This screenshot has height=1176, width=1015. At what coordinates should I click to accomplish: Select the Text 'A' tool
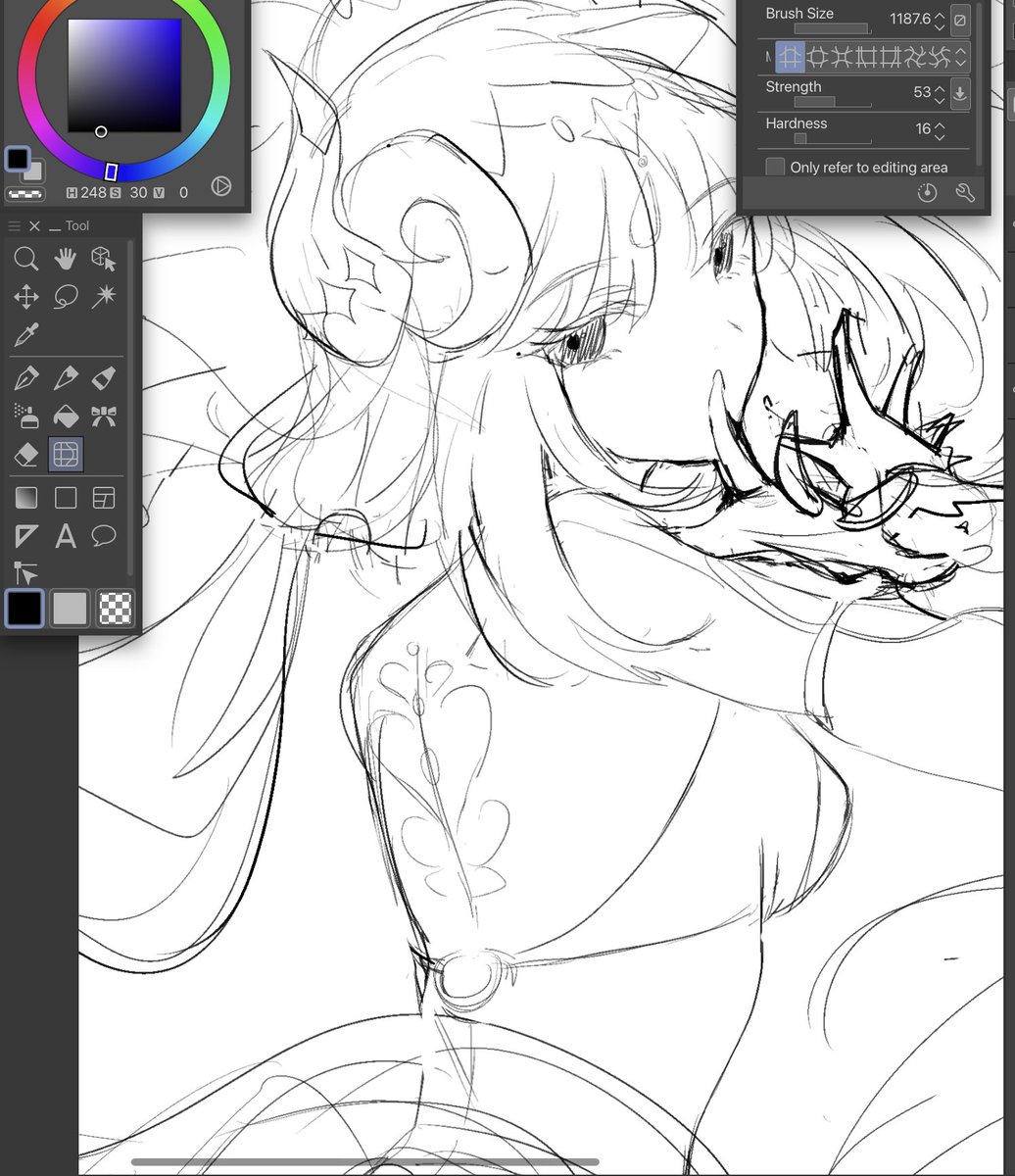(x=66, y=536)
